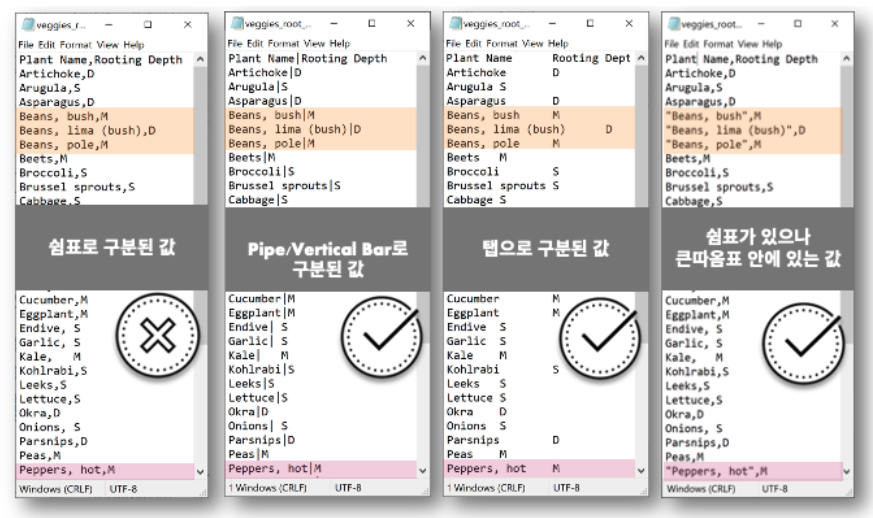Open View menu in the quoted-comma window
The image size is (873, 518).
click(x=748, y=44)
